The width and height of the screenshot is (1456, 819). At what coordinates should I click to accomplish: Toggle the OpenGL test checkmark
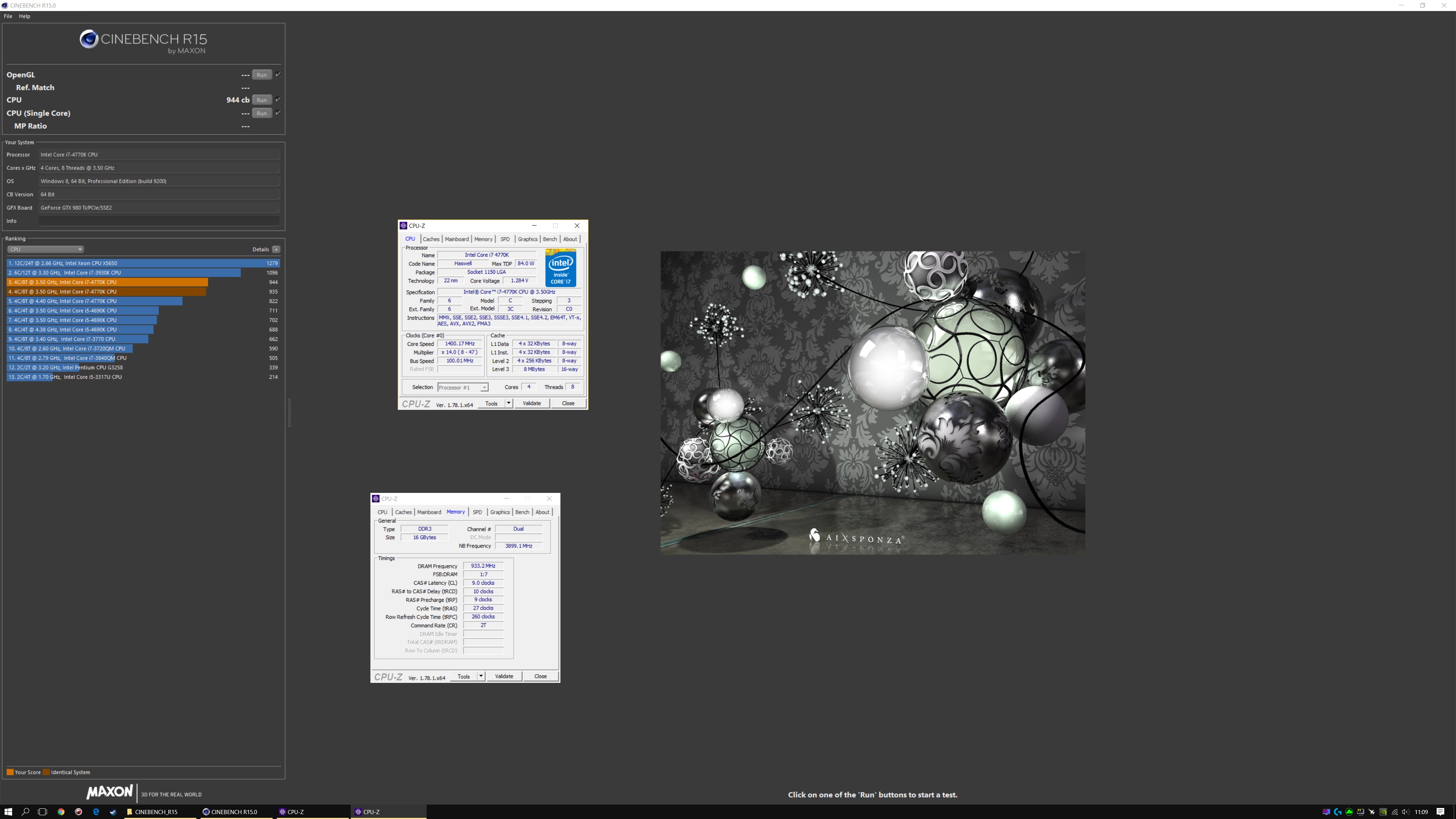(278, 74)
